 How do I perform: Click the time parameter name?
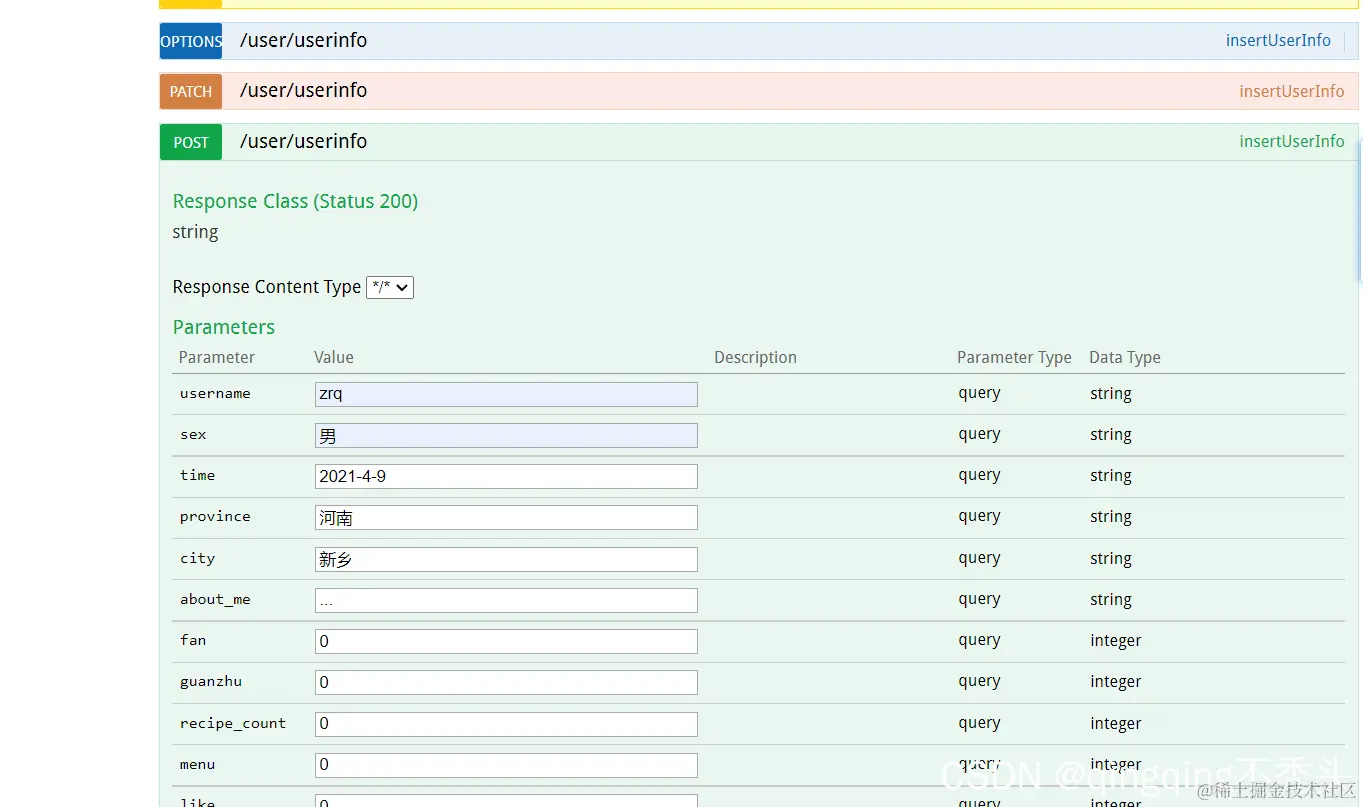[197, 476]
